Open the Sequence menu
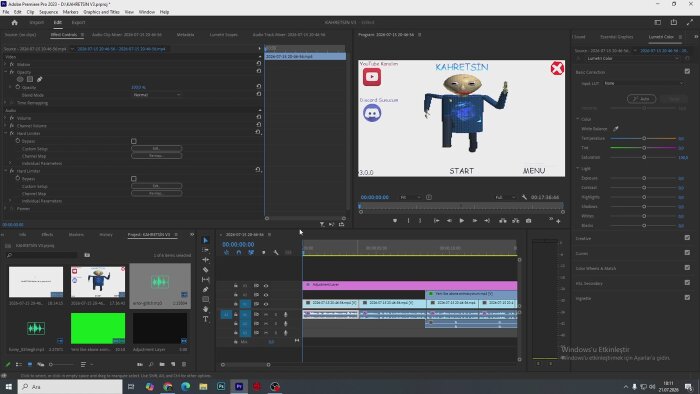700x394 pixels. click(48, 12)
